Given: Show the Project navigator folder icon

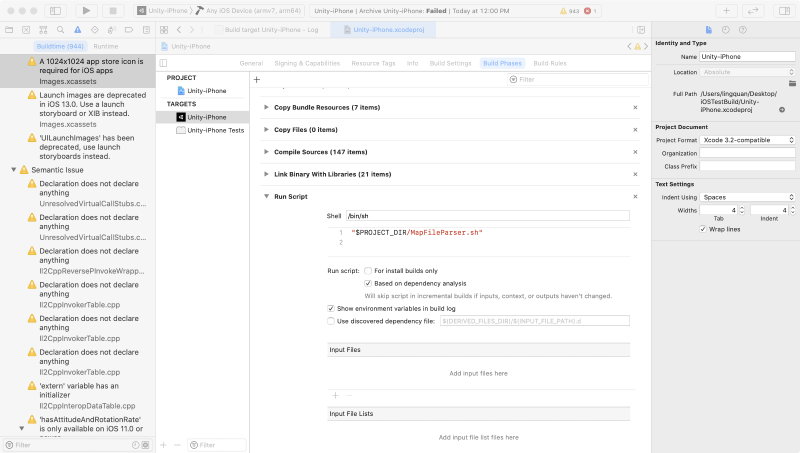Looking at the screenshot, I should click(9, 30).
